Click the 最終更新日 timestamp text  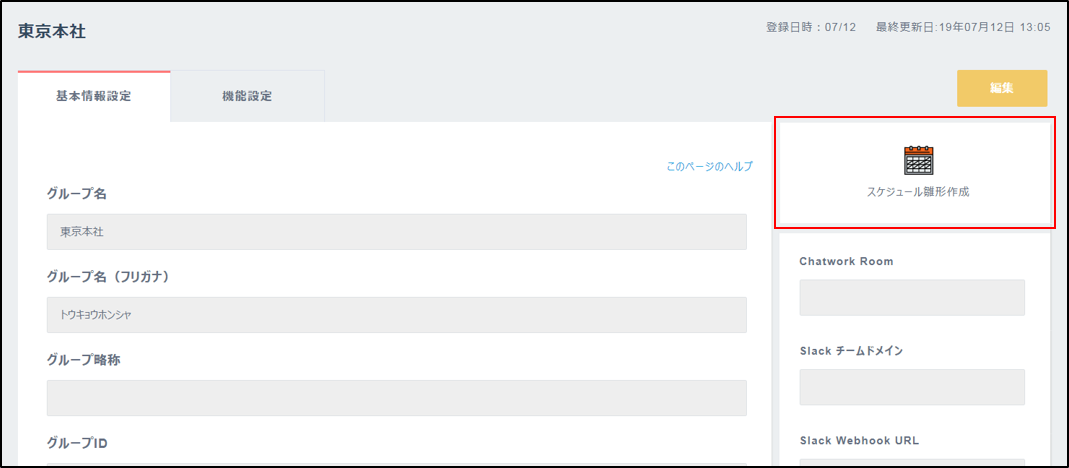coord(963,28)
